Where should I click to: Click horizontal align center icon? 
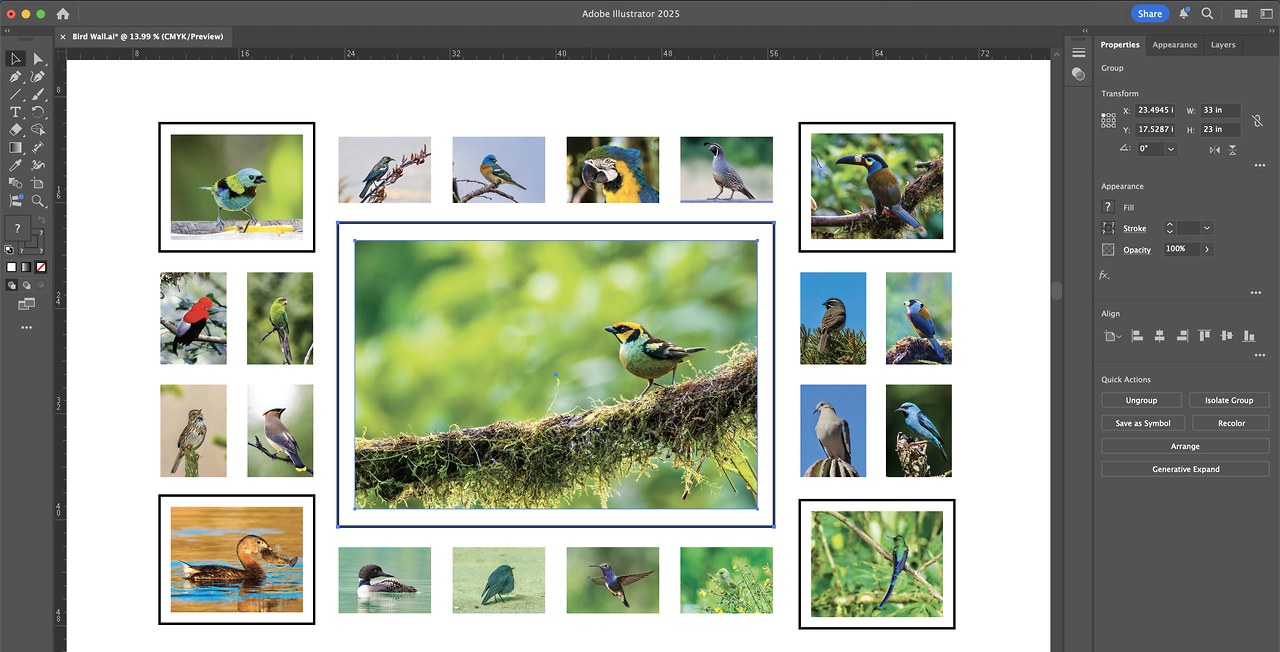pyautogui.click(x=1159, y=336)
